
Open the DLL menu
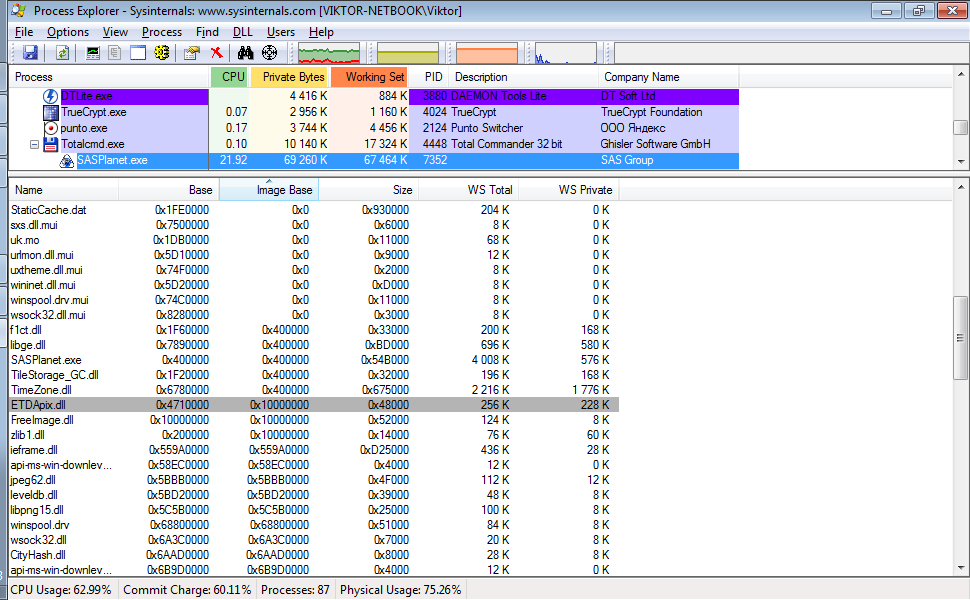tap(242, 32)
